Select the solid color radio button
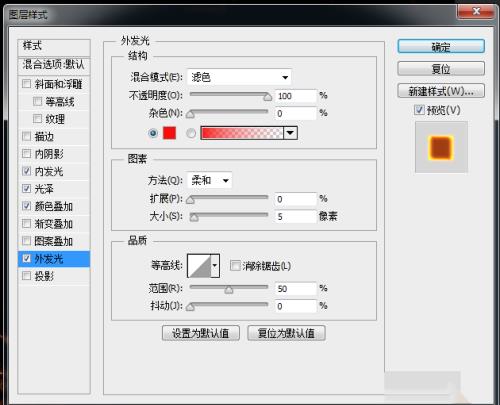 (x=153, y=133)
